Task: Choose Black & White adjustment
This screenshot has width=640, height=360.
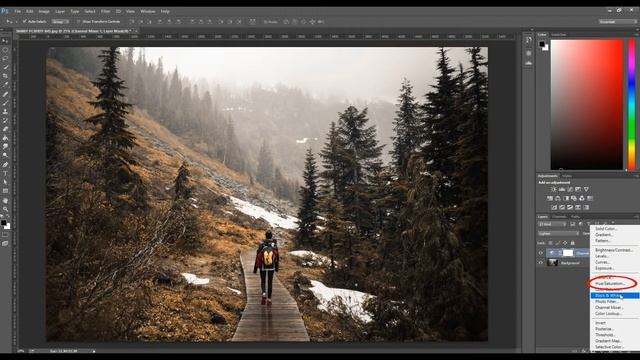Action: 615,296
